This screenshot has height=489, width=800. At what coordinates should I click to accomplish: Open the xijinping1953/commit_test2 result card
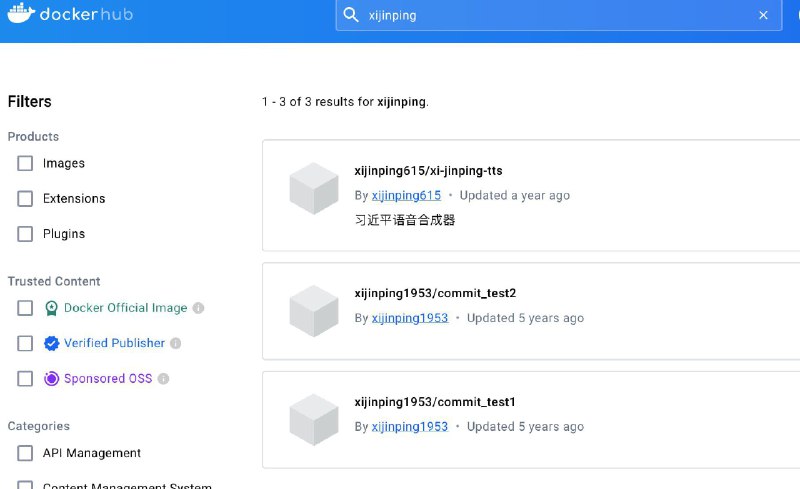[x=531, y=311]
